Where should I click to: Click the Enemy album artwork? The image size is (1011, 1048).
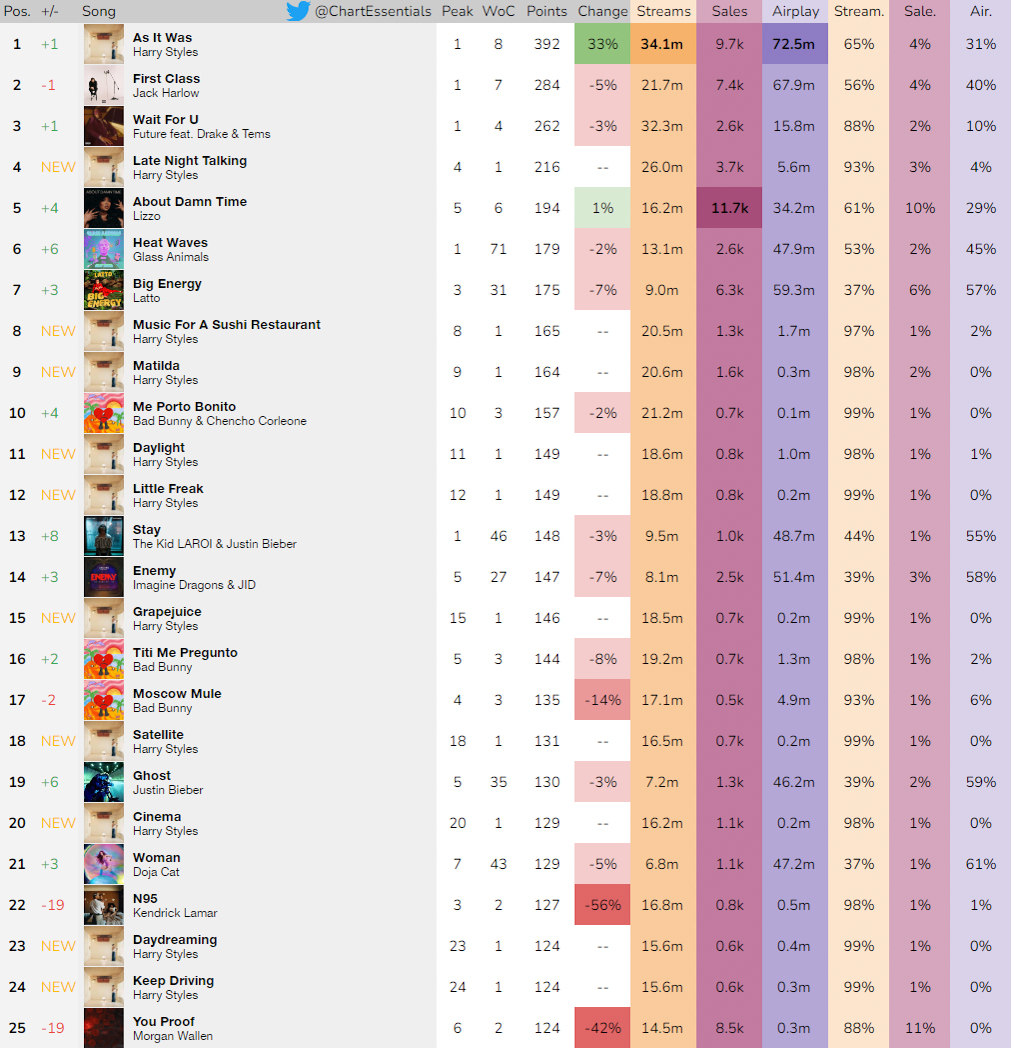click(104, 577)
